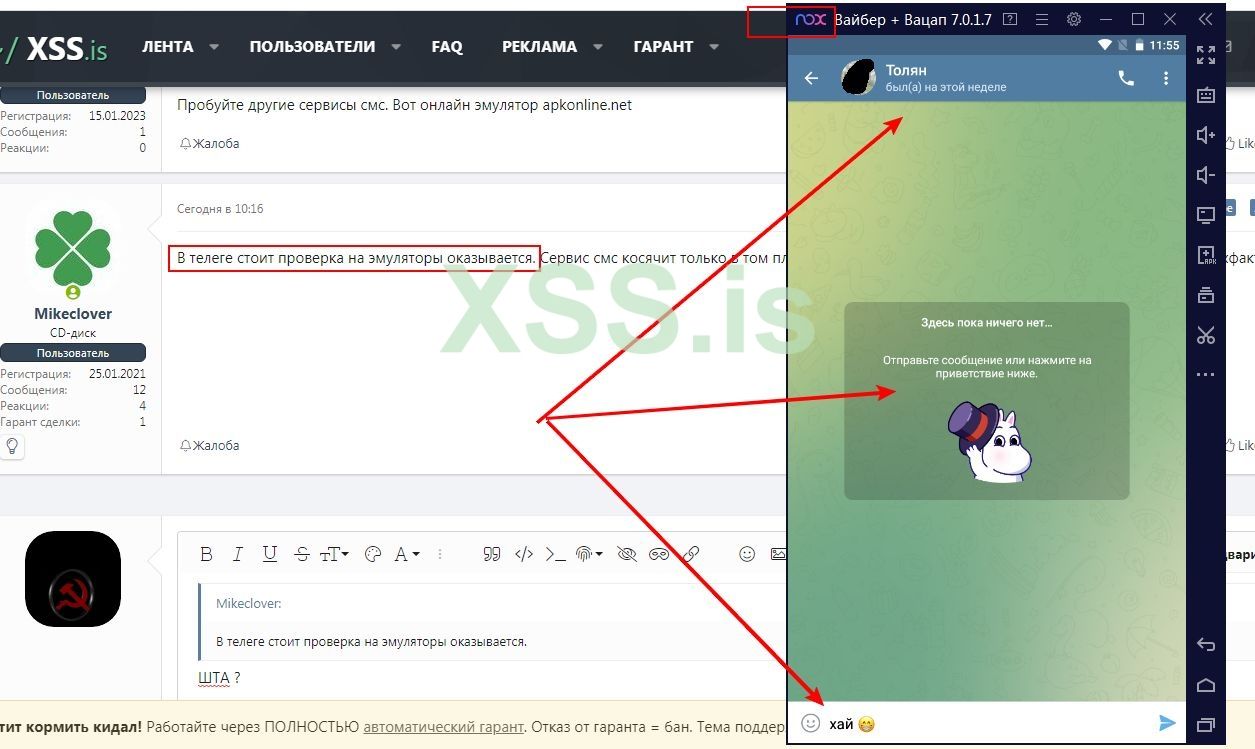
Task: Insert hidden content with crossed-eye icon
Action: point(627,554)
